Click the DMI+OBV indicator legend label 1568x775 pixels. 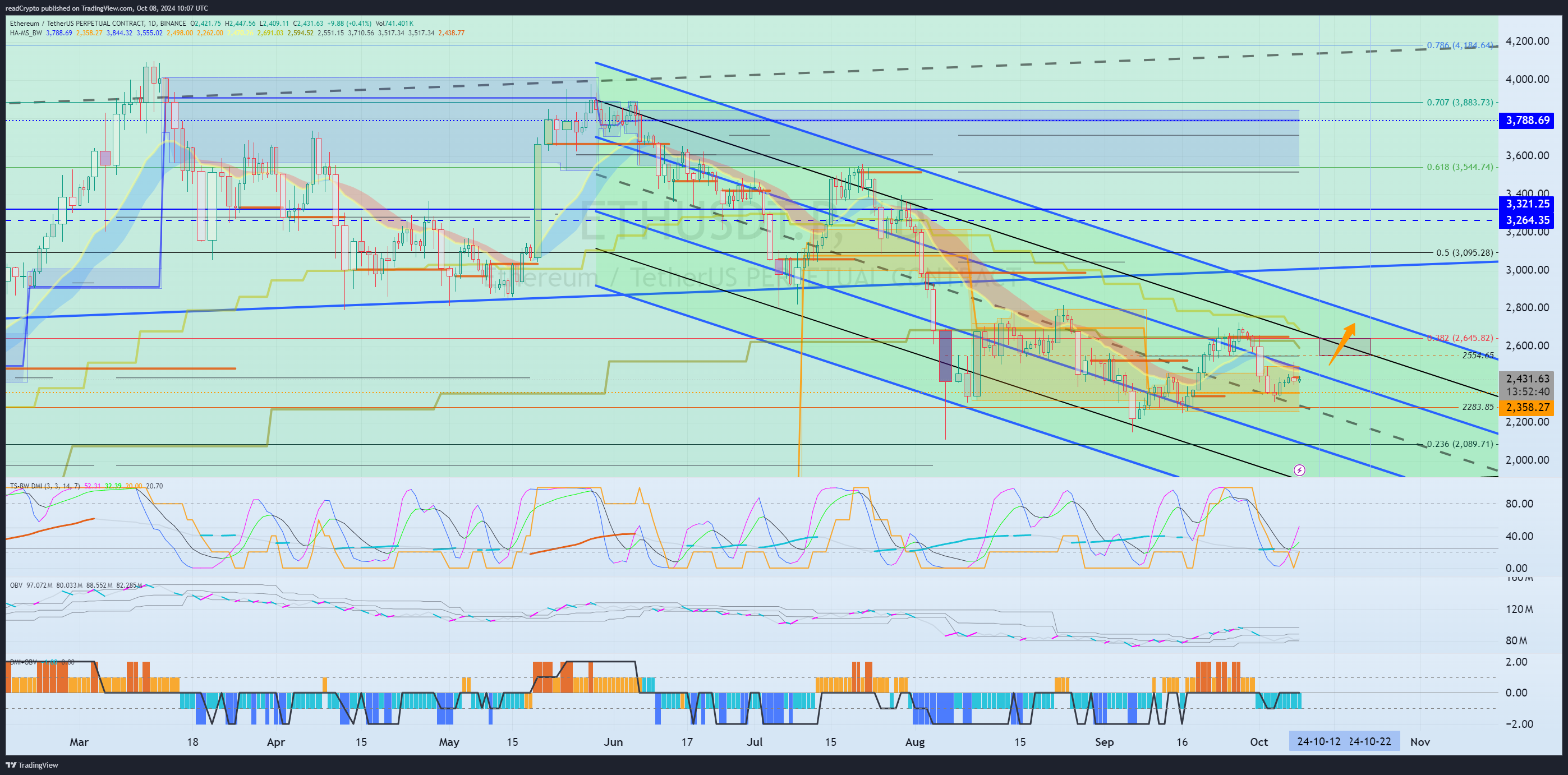coord(22,662)
